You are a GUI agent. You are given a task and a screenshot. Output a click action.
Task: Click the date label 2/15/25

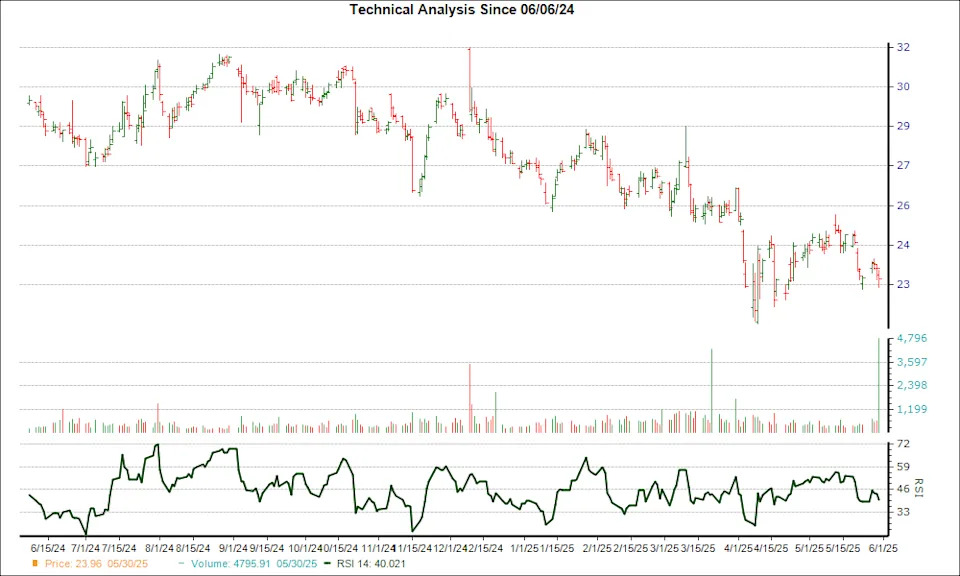pos(631,548)
